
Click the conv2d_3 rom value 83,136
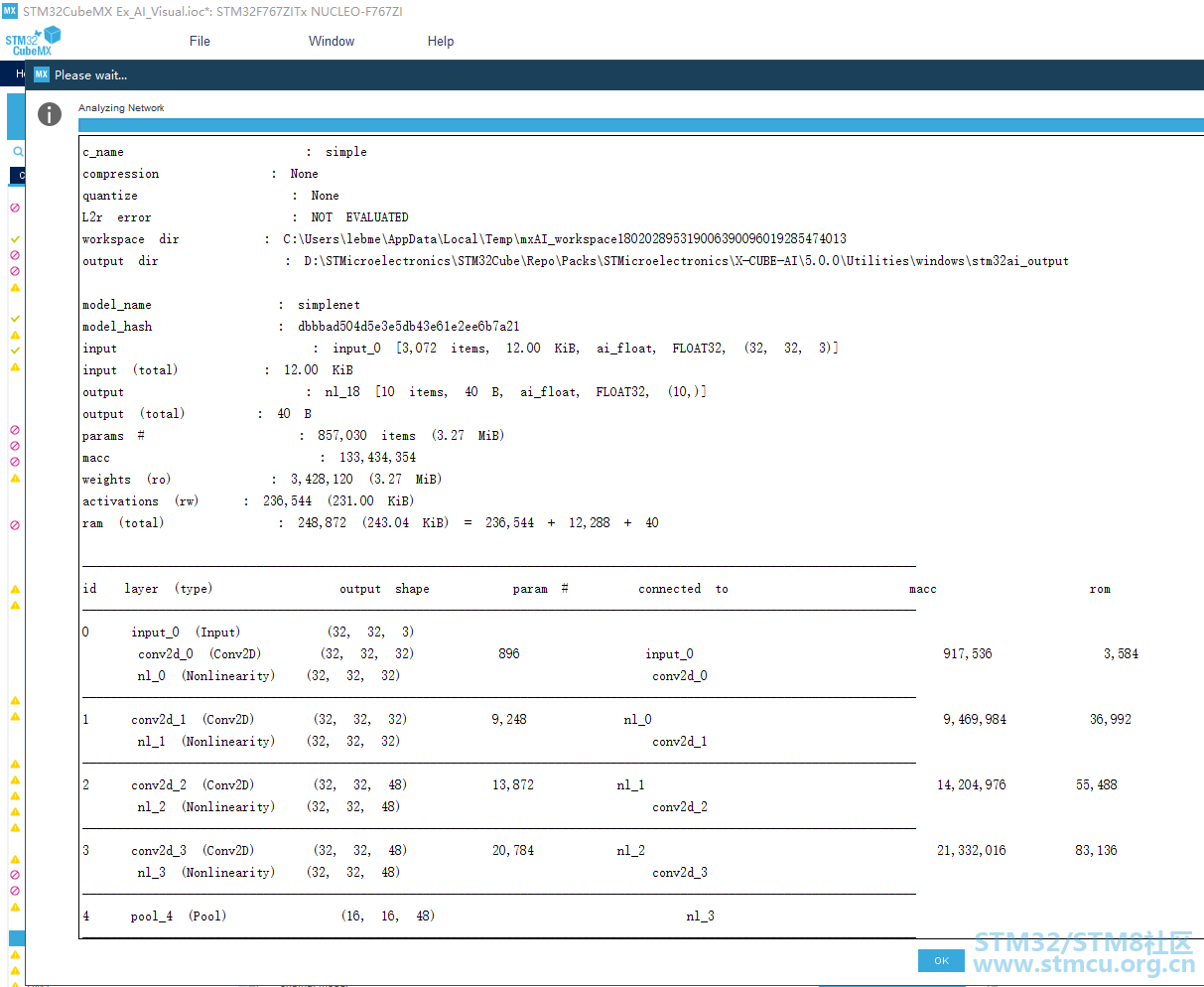(x=1096, y=851)
